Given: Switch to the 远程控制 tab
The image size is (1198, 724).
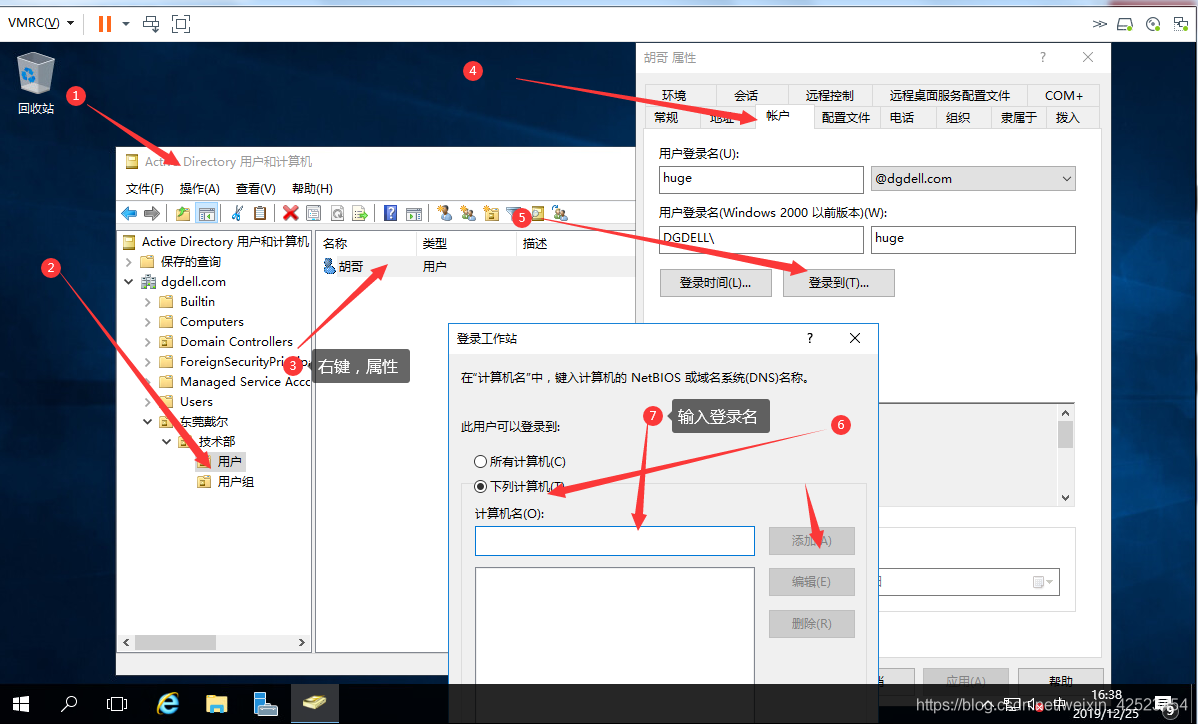Looking at the screenshot, I should tap(829, 95).
